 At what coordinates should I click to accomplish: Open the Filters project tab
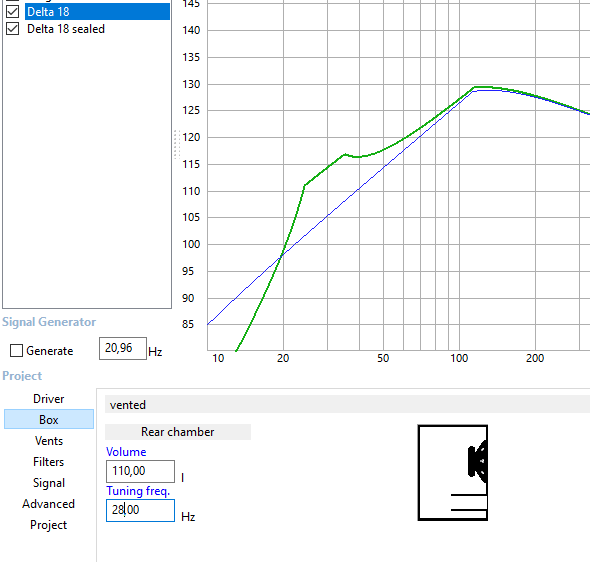pyautogui.click(x=49, y=462)
